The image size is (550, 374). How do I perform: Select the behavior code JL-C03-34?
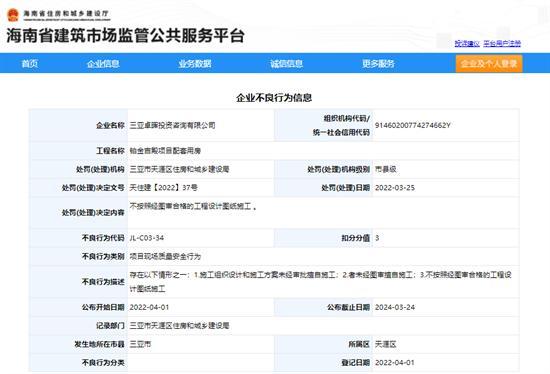pos(147,238)
